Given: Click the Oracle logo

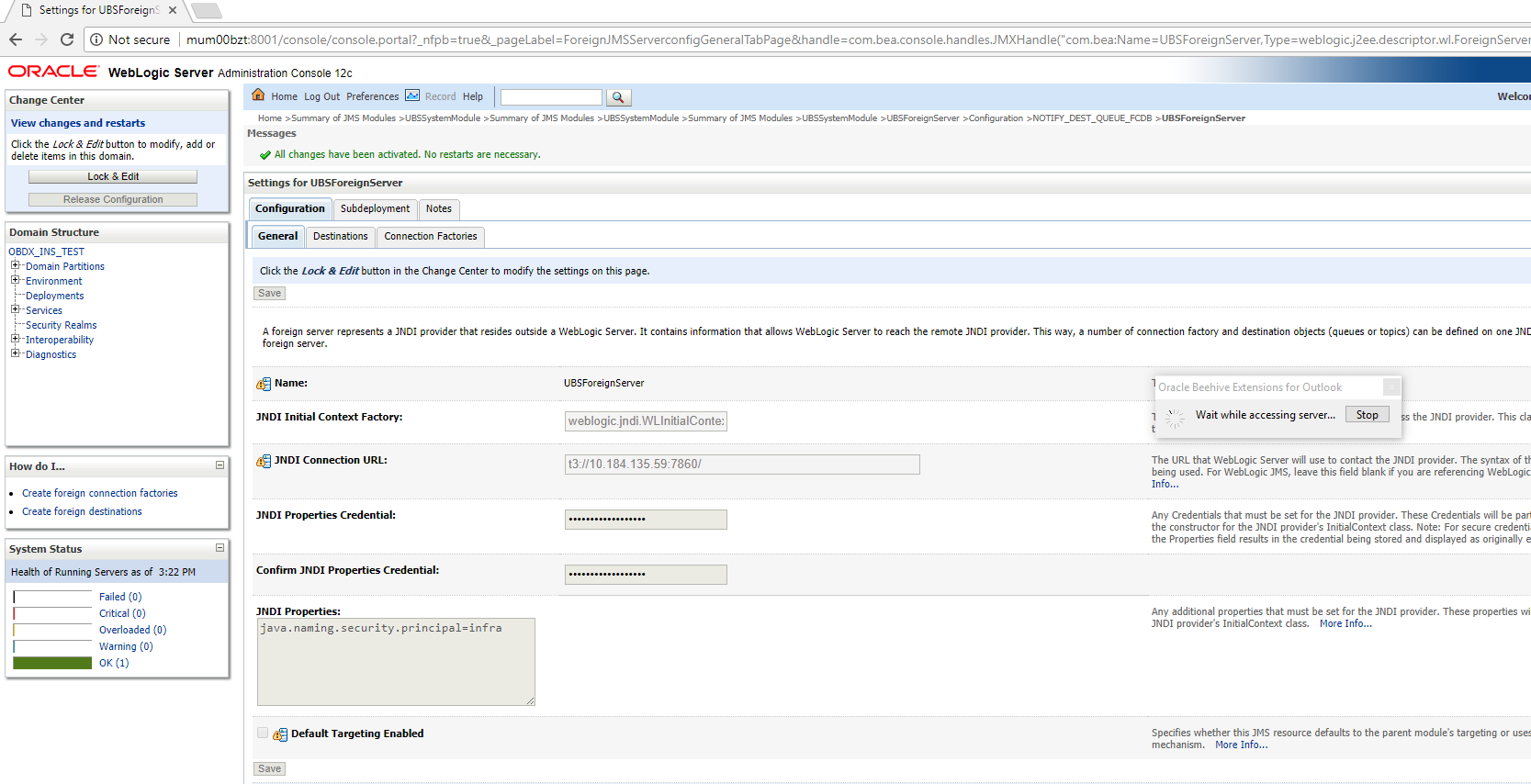Looking at the screenshot, I should coord(53,71).
